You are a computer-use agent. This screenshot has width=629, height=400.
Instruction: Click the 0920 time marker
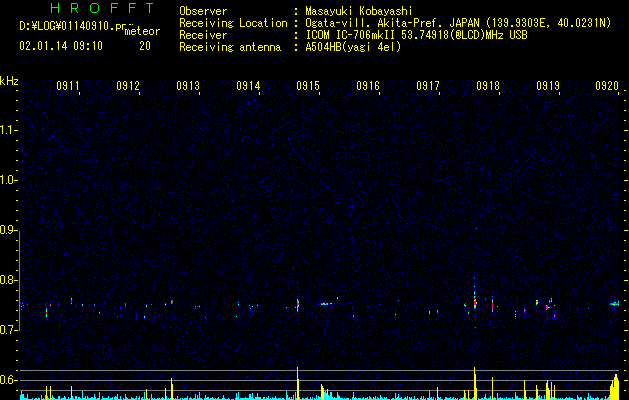point(607,86)
